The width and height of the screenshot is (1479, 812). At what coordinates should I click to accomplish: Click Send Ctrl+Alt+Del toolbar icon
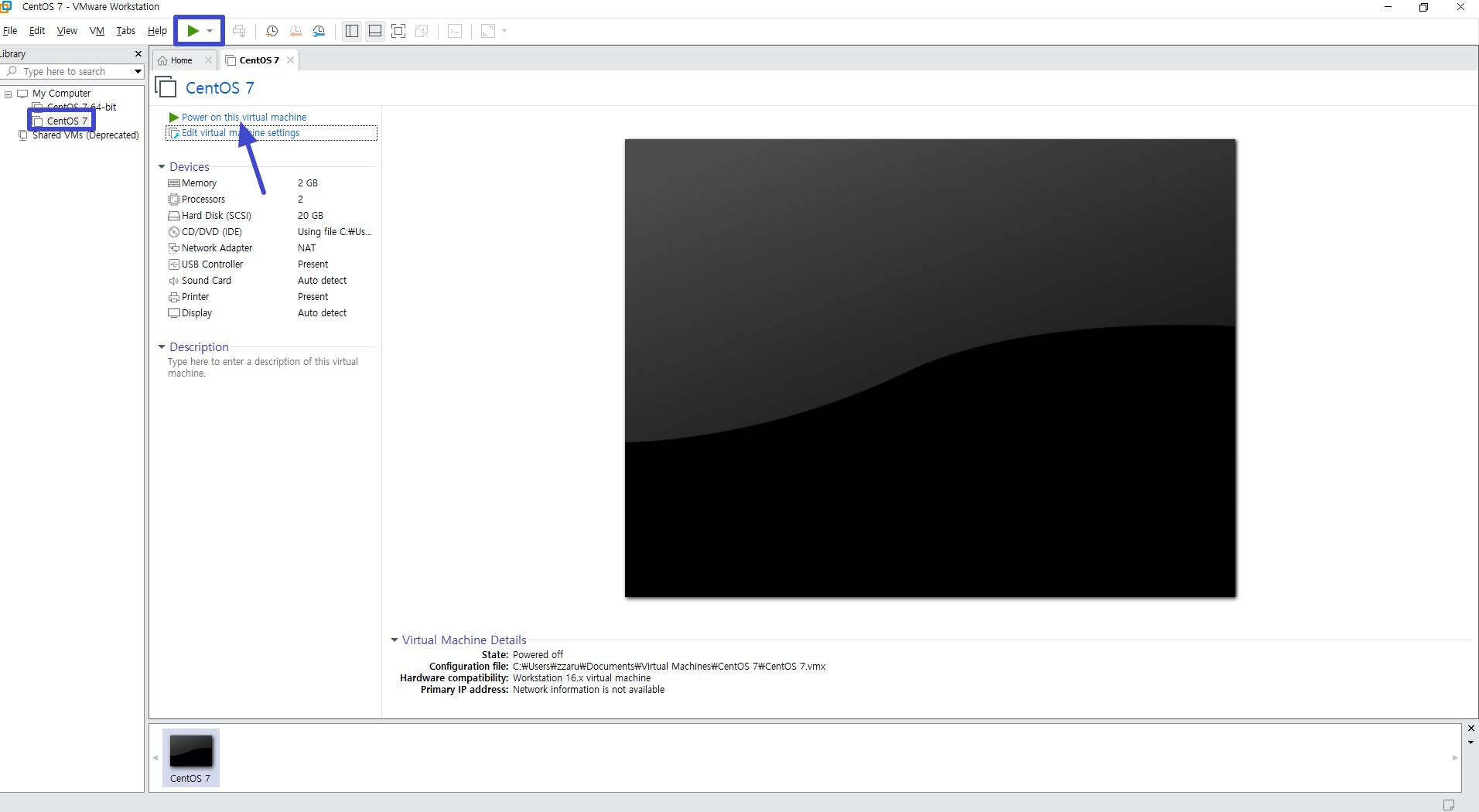coord(239,31)
